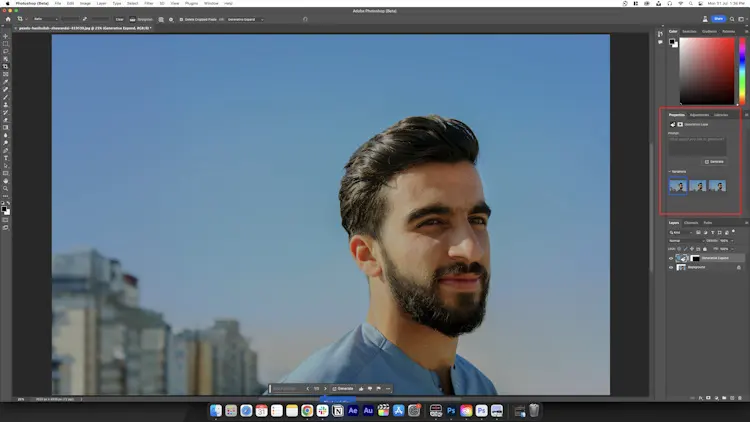This screenshot has height=422, width=750.
Task: Click the Share button
Action: pos(718,19)
